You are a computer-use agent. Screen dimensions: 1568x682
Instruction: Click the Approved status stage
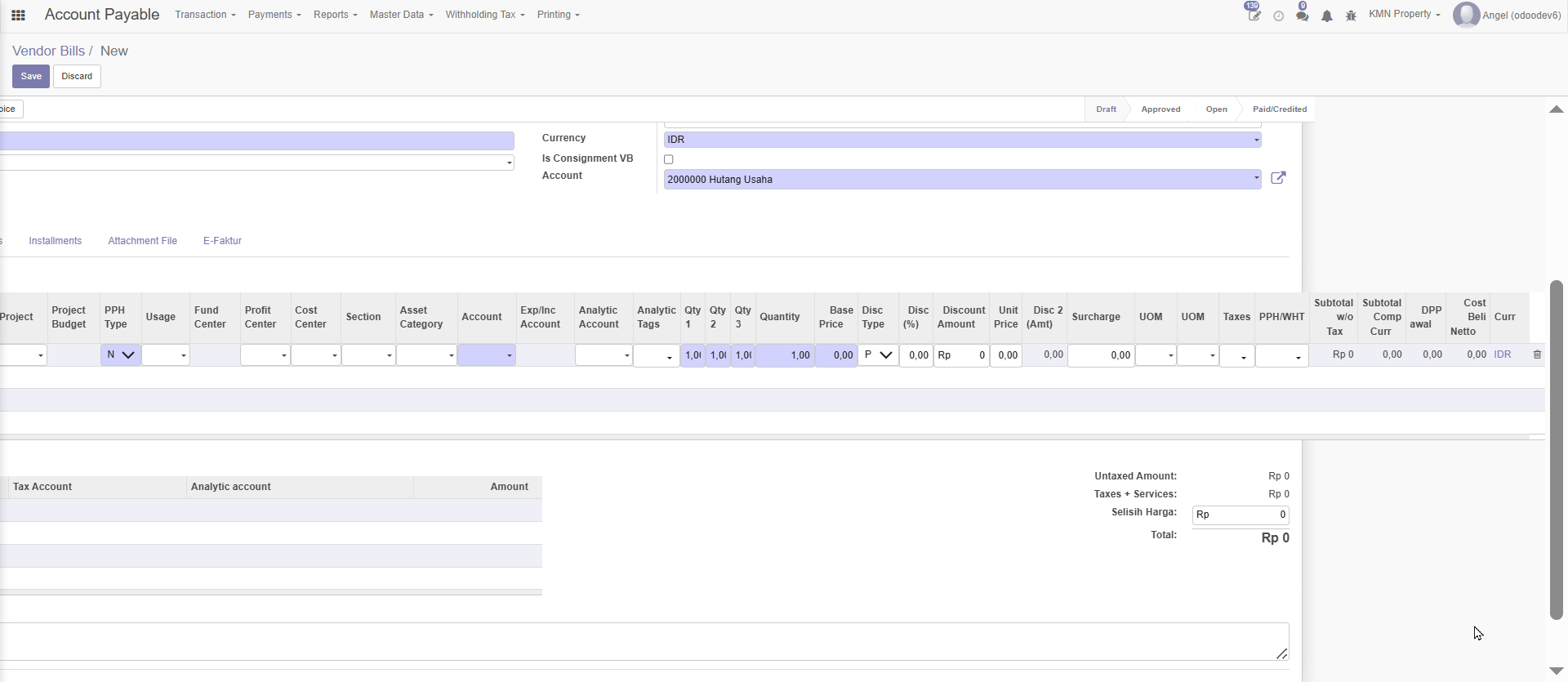pyautogui.click(x=1160, y=109)
